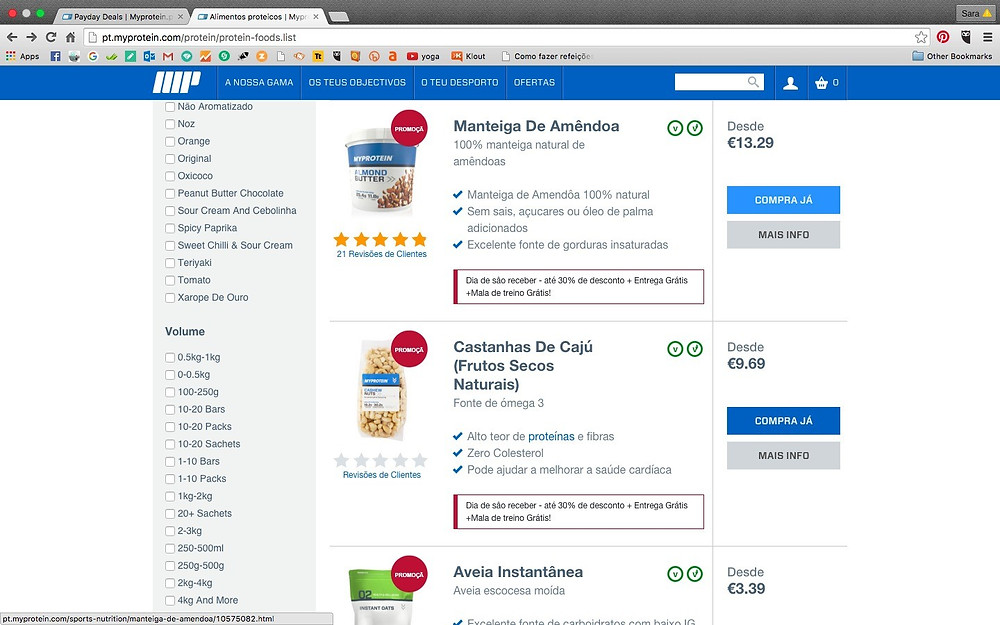The height and width of the screenshot is (625, 1000).
Task: Click COMPRA JÁ for Manteiga De Amêndoa
Action: [783, 200]
